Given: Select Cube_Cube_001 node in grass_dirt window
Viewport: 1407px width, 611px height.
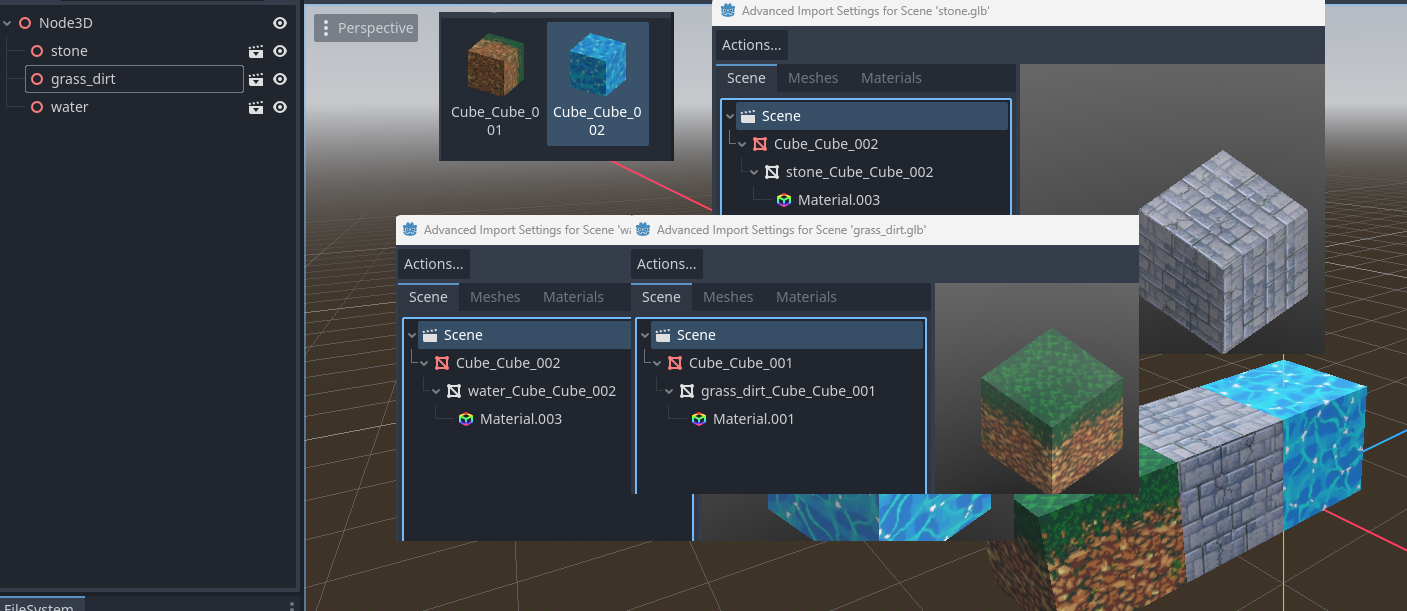Looking at the screenshot, I should tap(741, 363).
